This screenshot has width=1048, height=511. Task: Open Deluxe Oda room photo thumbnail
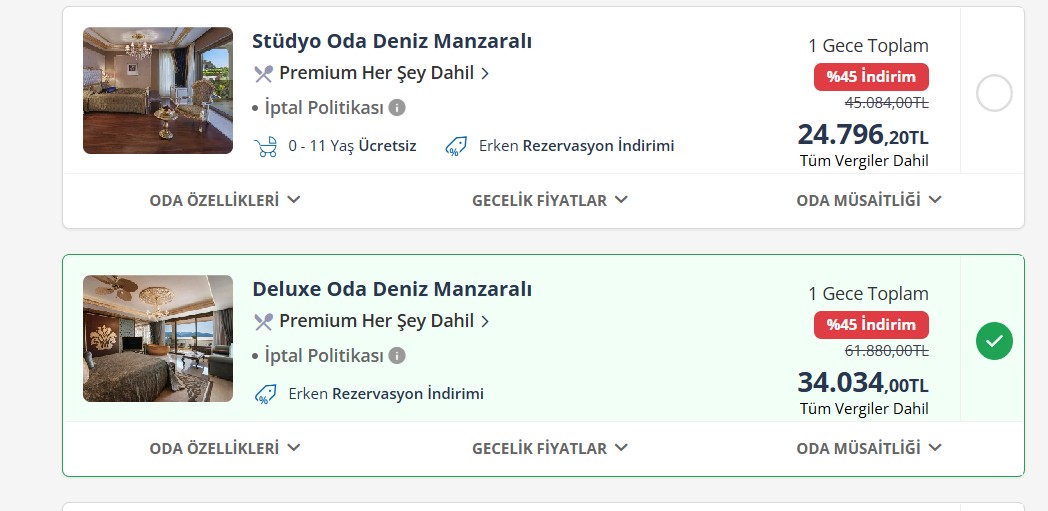click(158, 339)
